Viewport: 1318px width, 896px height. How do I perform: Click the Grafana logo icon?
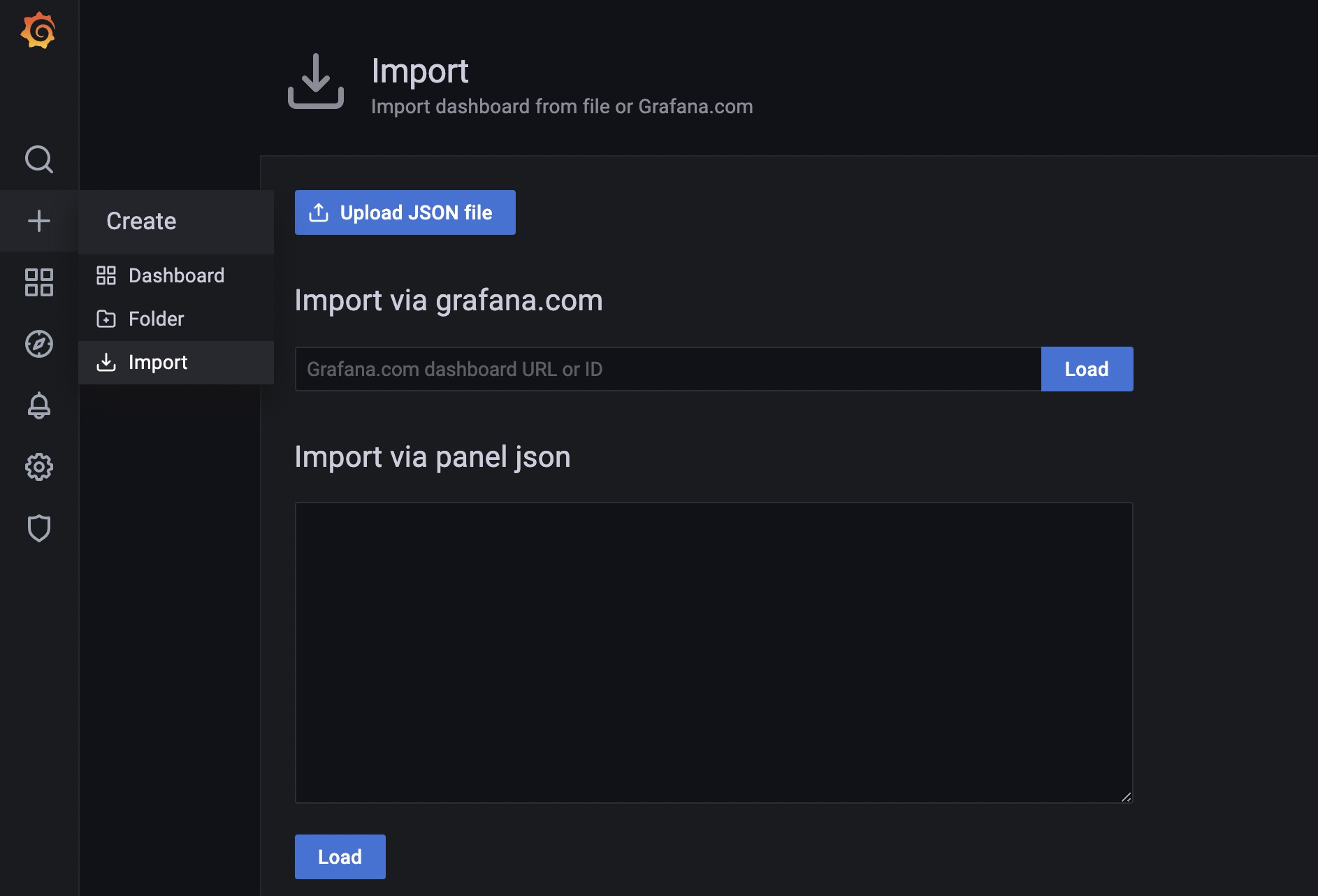click(38, 31)
